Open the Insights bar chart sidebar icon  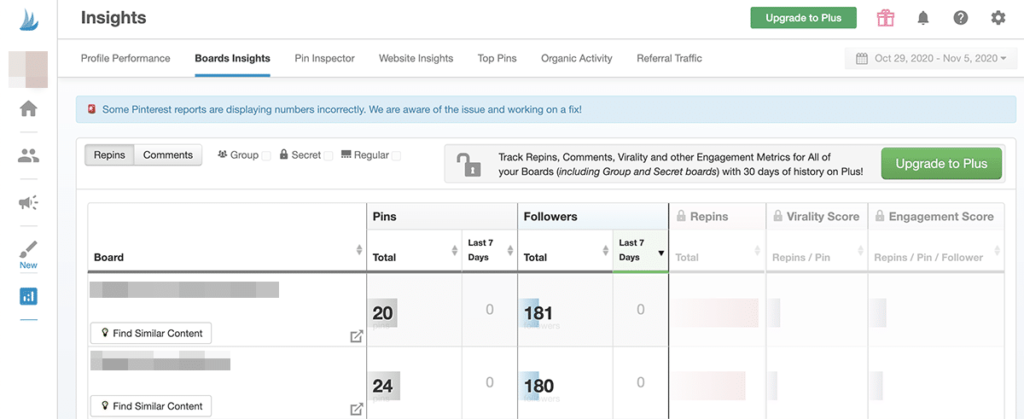tap(28, 296)
